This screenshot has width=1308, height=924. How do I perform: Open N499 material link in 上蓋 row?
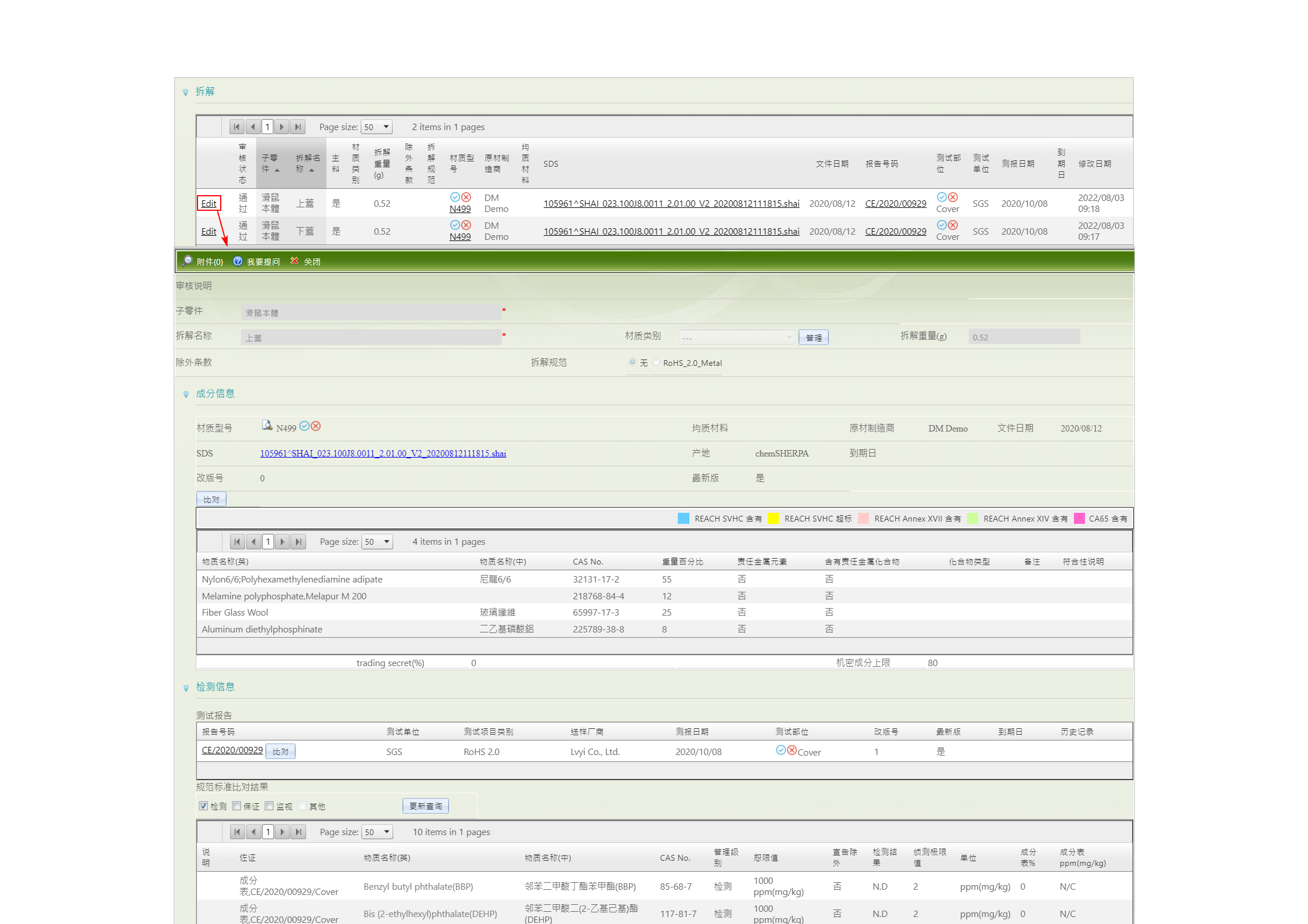tap(460, 208)
